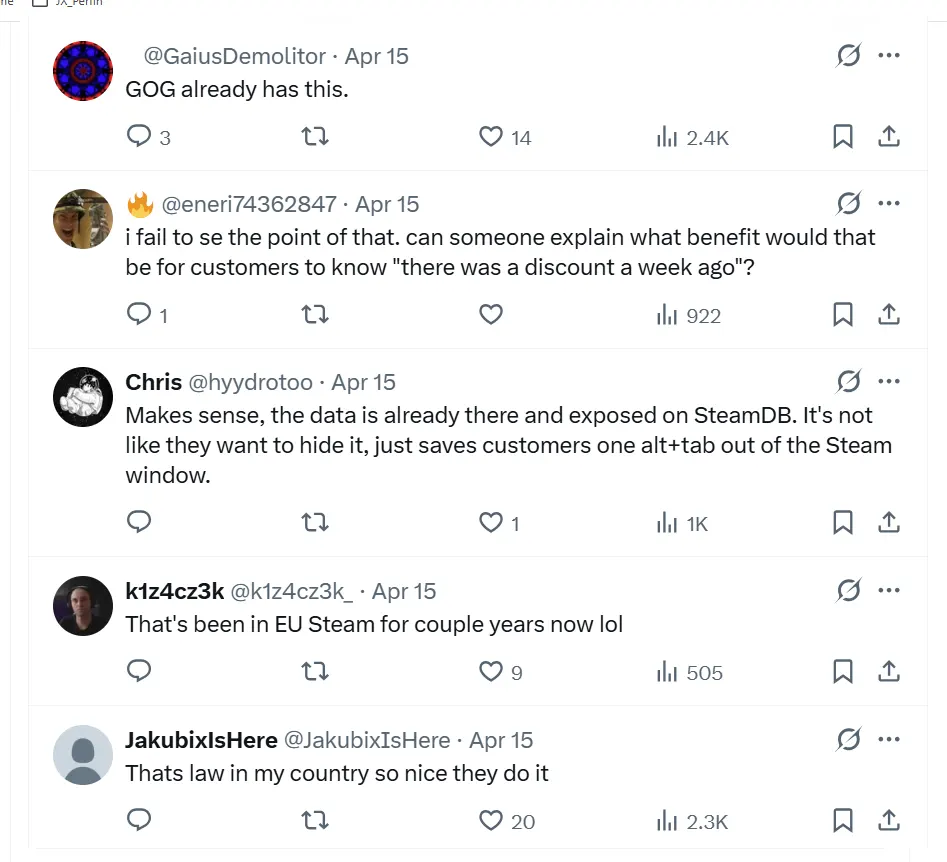Reply to k1z4cz3k's tweet

click(x=139, y=672)
